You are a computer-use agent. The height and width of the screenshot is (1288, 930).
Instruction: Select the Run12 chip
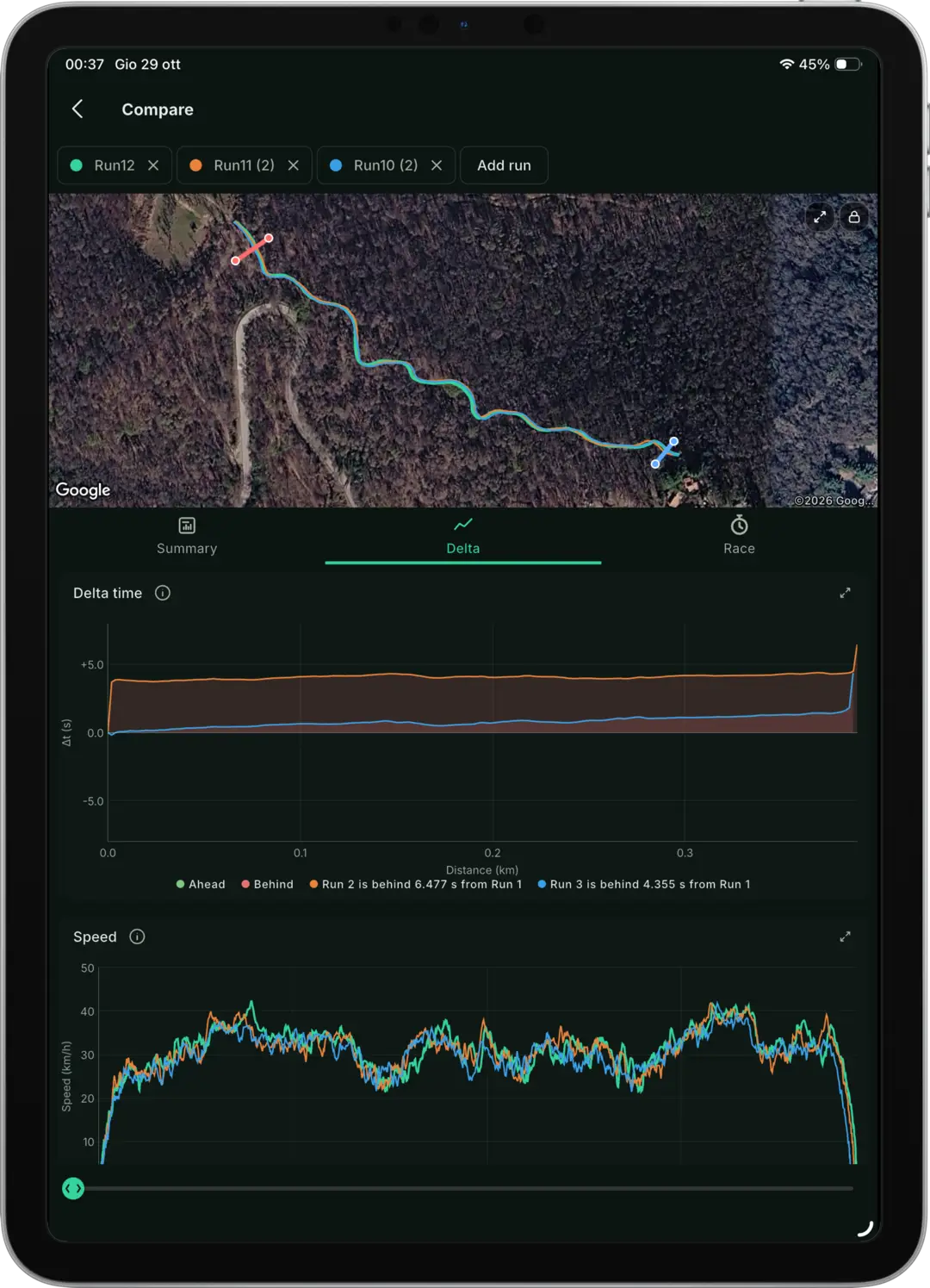click(115, 165)
